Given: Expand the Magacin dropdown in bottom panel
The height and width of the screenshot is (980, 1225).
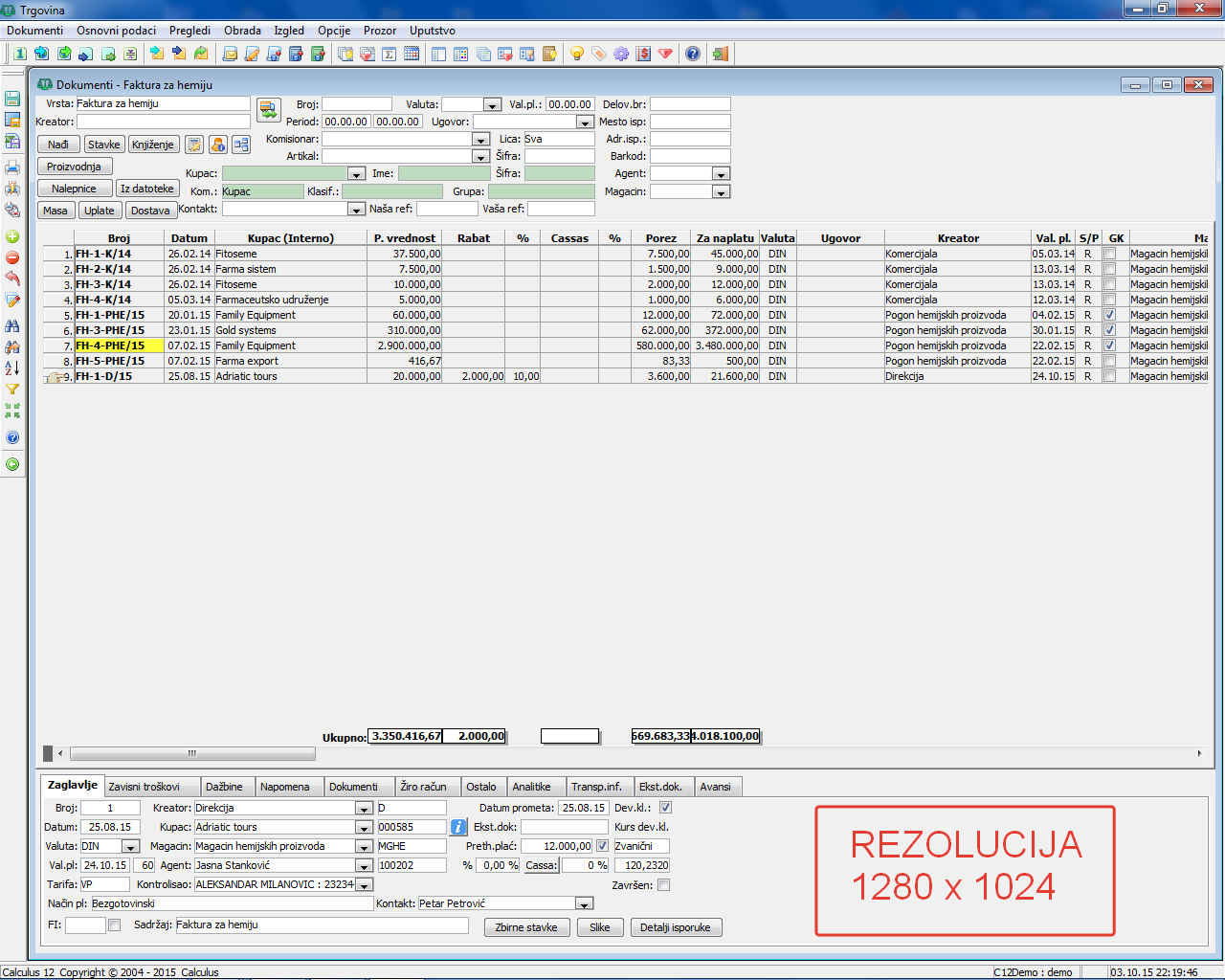Looking at the screenshot, I should coord(364,847).
